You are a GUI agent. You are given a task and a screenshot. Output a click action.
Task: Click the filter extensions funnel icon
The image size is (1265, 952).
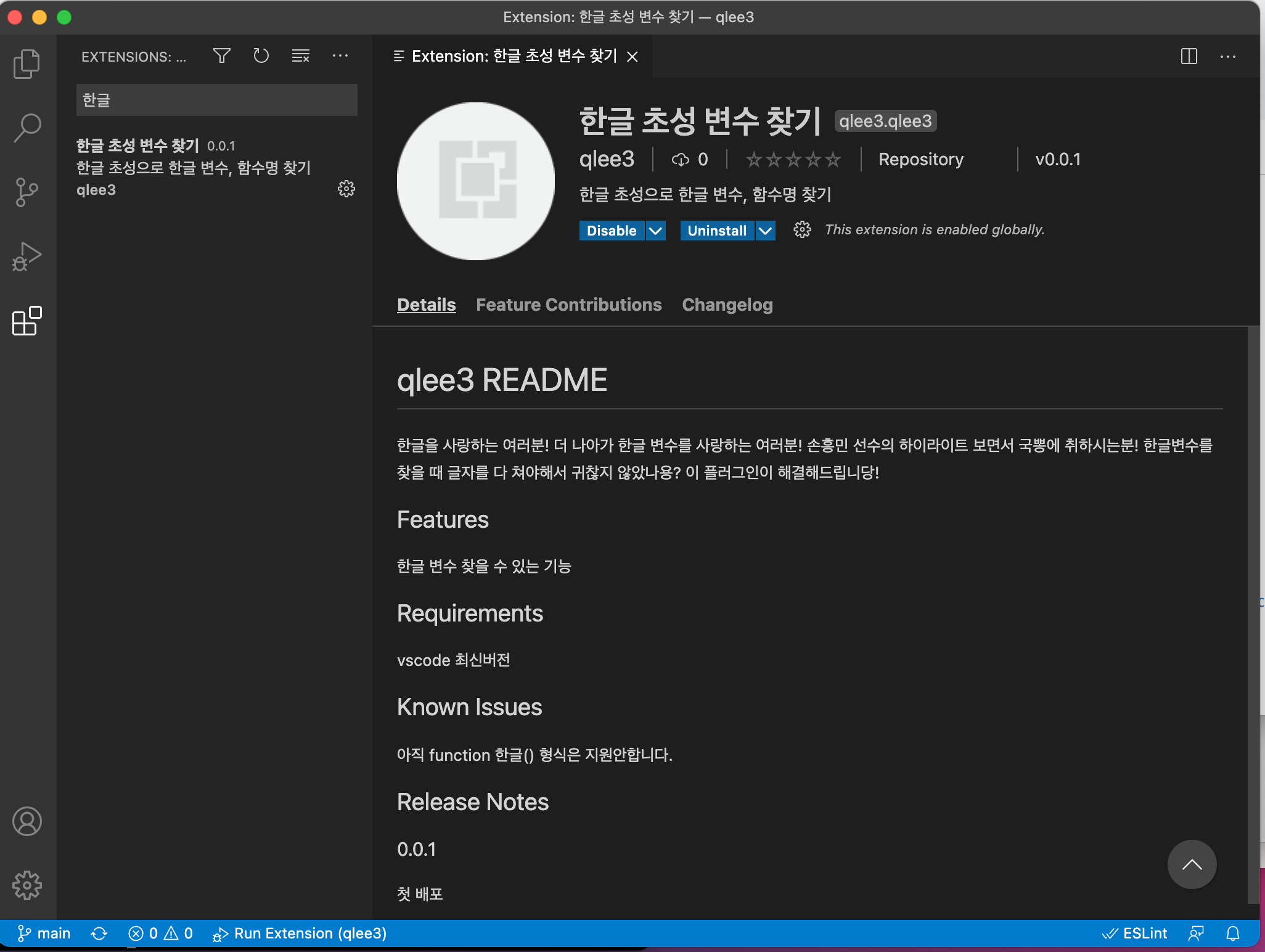222,56
